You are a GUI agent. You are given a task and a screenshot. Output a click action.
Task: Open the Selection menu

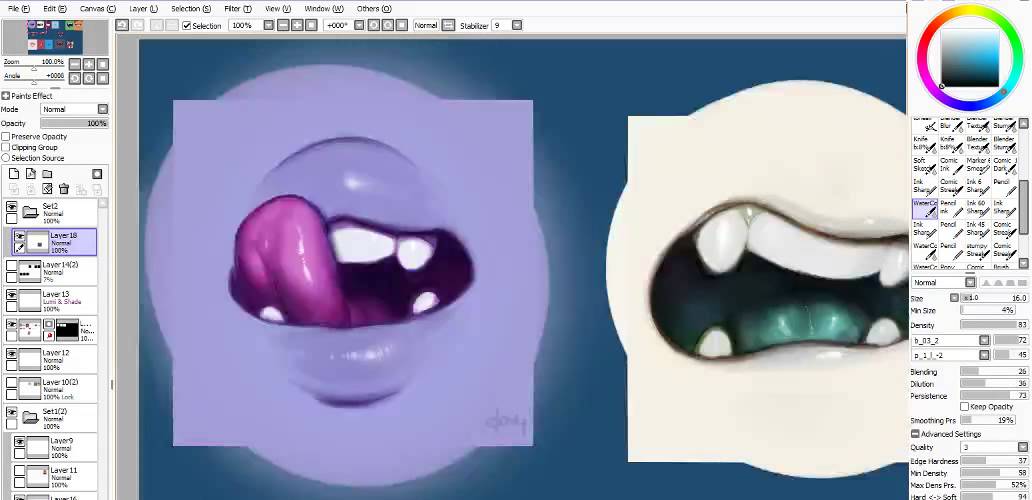191,9
